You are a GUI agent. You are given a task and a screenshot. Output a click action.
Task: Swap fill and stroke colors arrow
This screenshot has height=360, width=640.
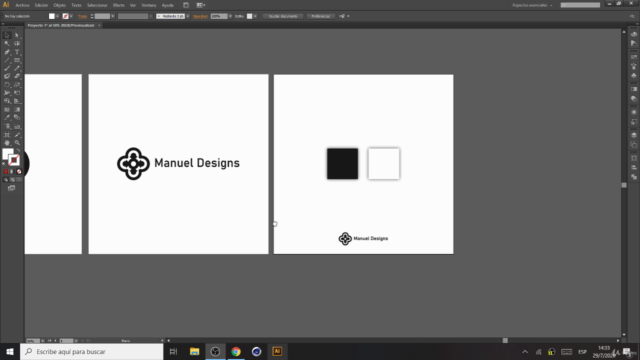click(18, 151)
